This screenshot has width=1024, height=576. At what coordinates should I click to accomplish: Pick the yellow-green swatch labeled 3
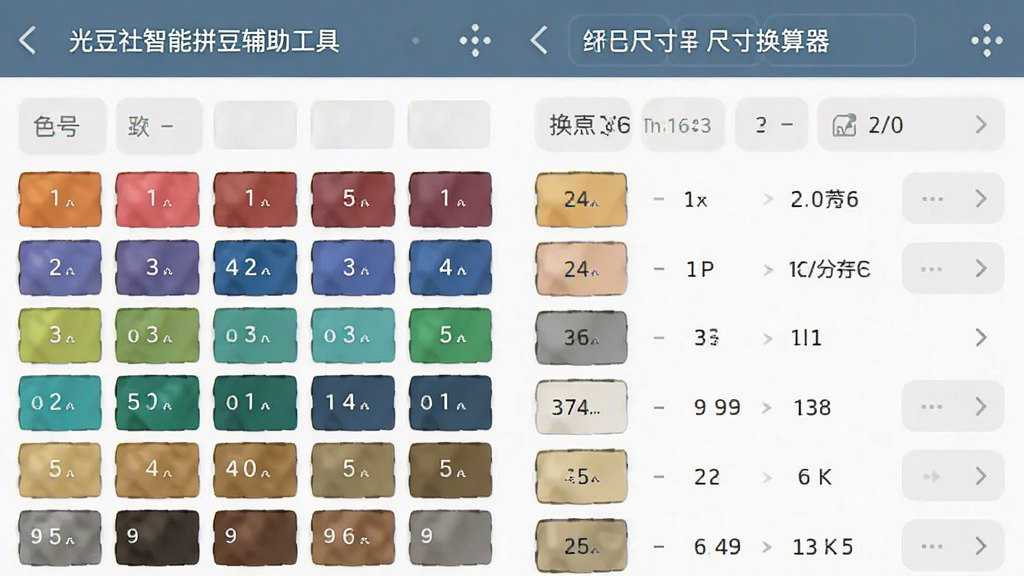click(x=60, y=335)
